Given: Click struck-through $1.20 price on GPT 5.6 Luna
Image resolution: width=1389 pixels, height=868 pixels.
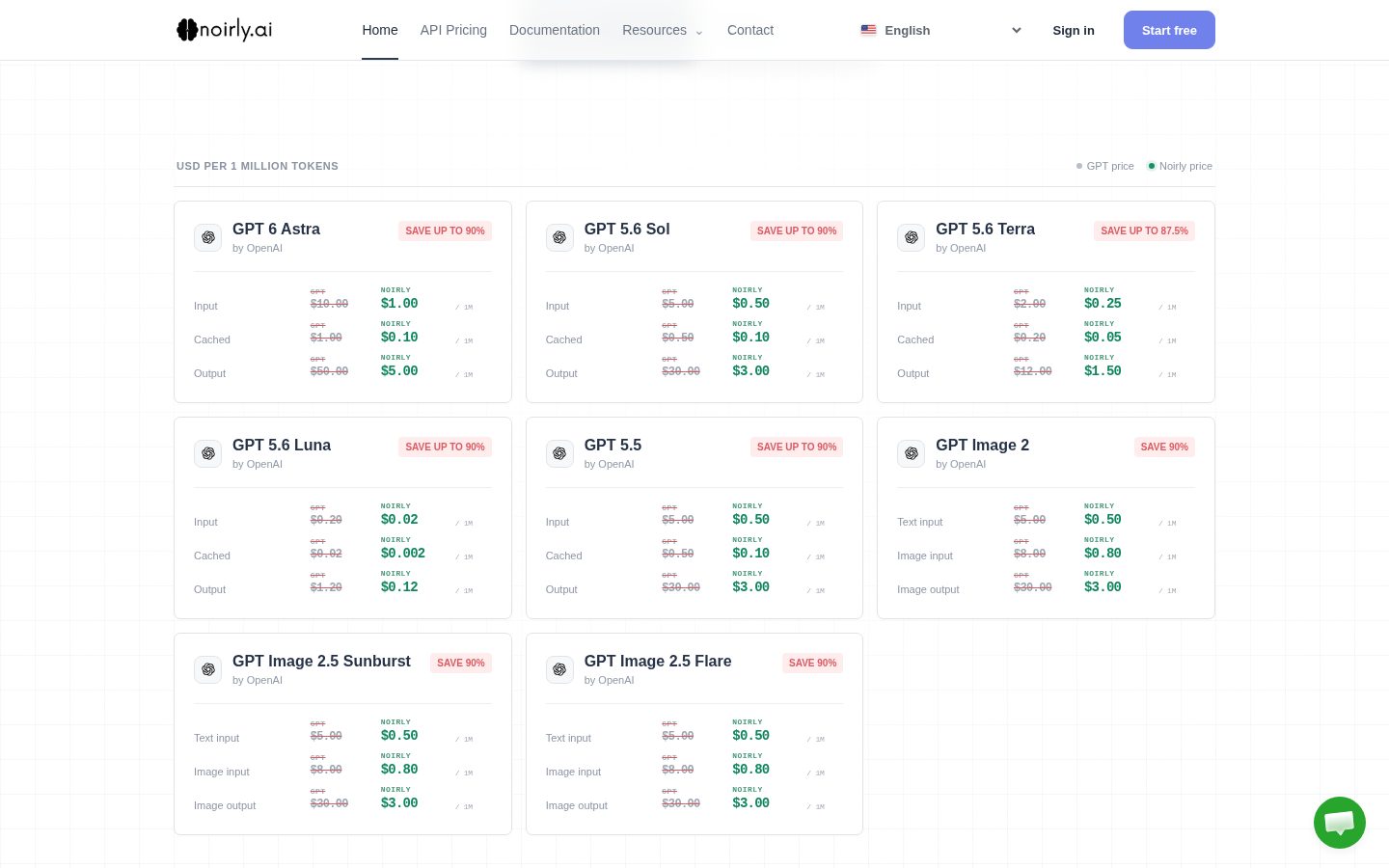Looking at the screenshot, I should pos(326,587).
